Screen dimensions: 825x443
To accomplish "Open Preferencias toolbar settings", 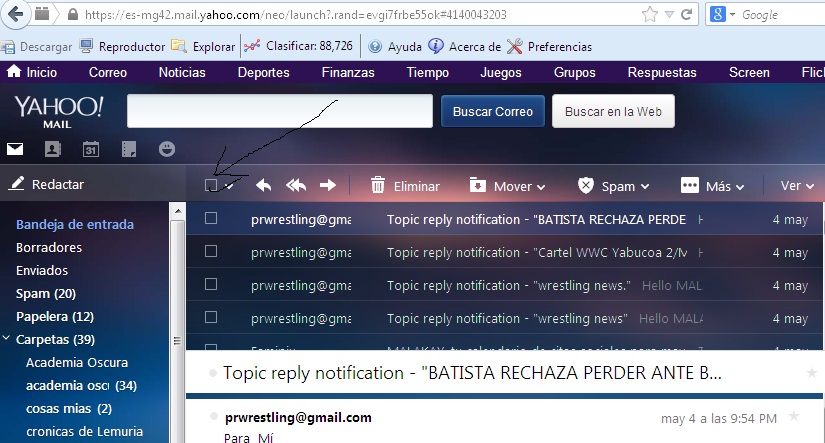I will (x=549, y=46).
